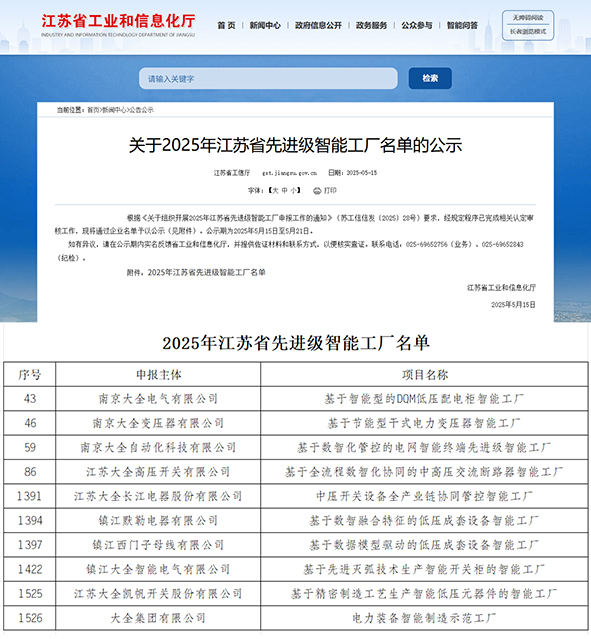Viewport: 591px width, 639px height.
Task: Select the cell 江苏大全长江电器股份有限公司
Action: (x=159, y=496)
